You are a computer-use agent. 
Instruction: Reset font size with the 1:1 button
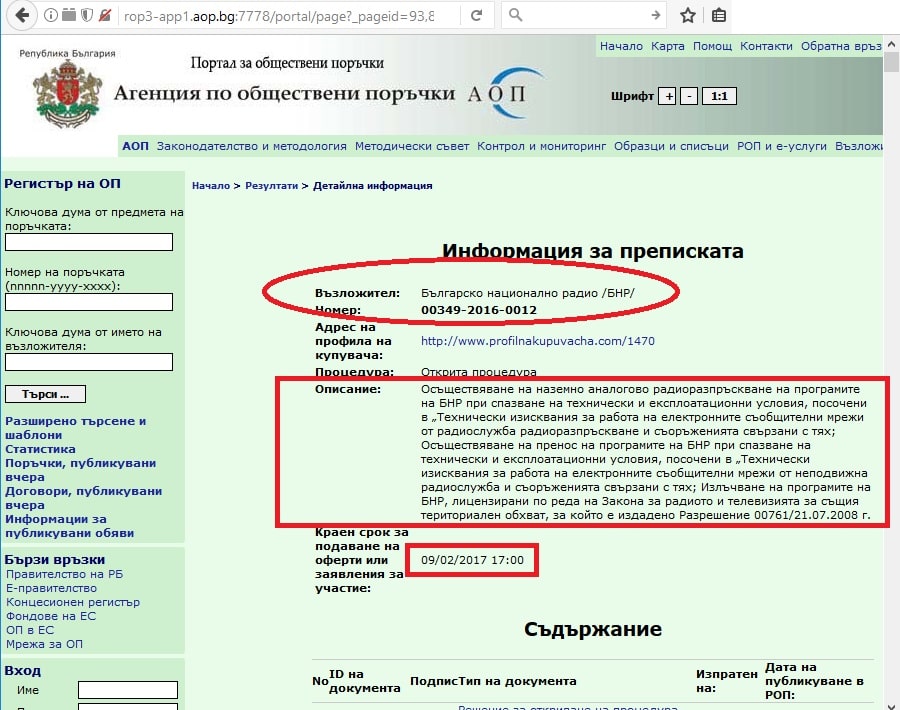[719, 96]
